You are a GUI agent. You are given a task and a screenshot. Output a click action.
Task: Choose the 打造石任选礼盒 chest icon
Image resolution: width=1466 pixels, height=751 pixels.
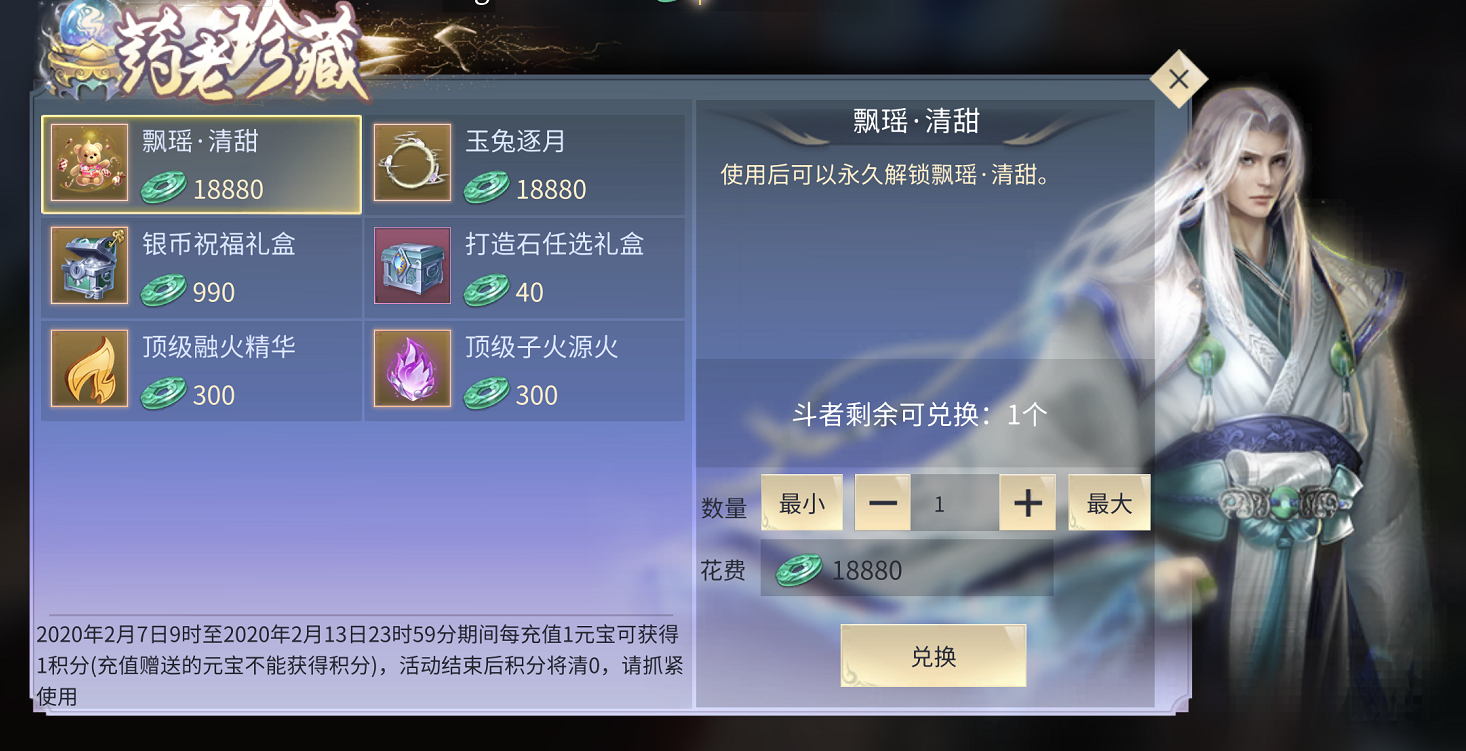pyautogui.click(x=412, y=266)
